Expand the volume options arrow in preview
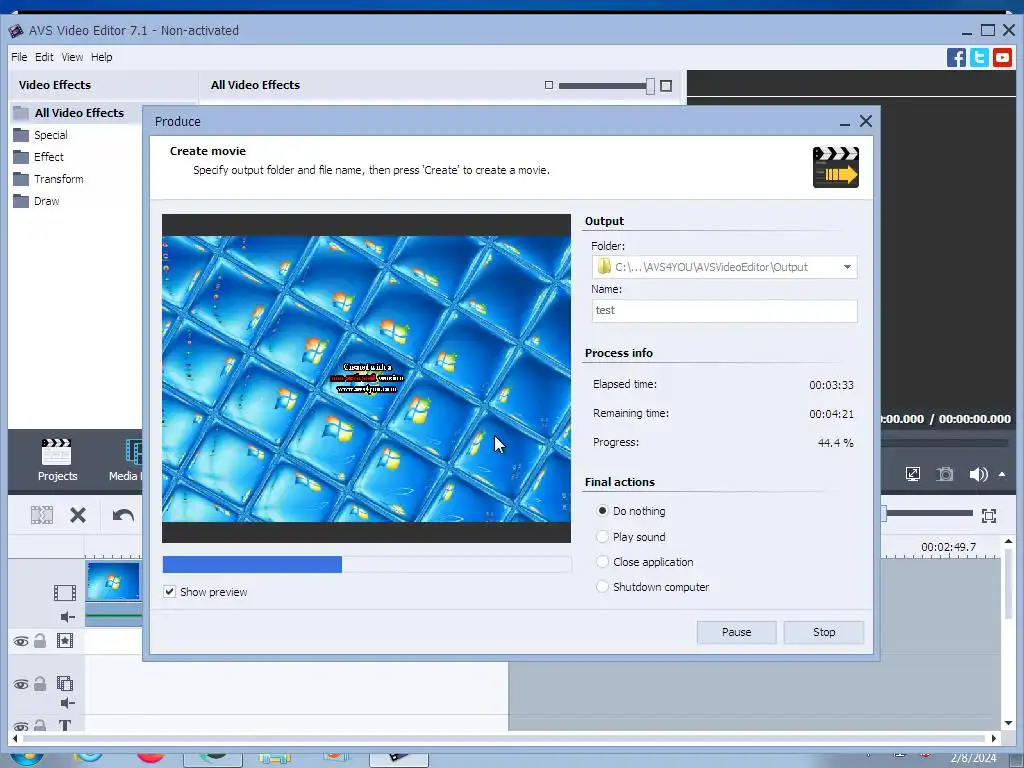 pos(1002,474)
